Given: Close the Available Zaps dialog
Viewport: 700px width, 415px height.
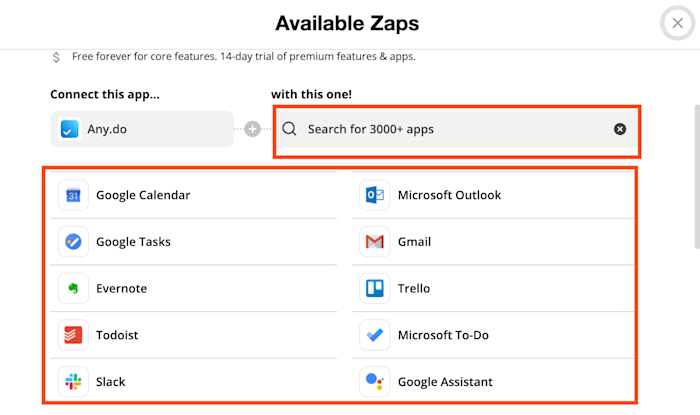Looking at the screenshot, I should [x=677, y=23].
